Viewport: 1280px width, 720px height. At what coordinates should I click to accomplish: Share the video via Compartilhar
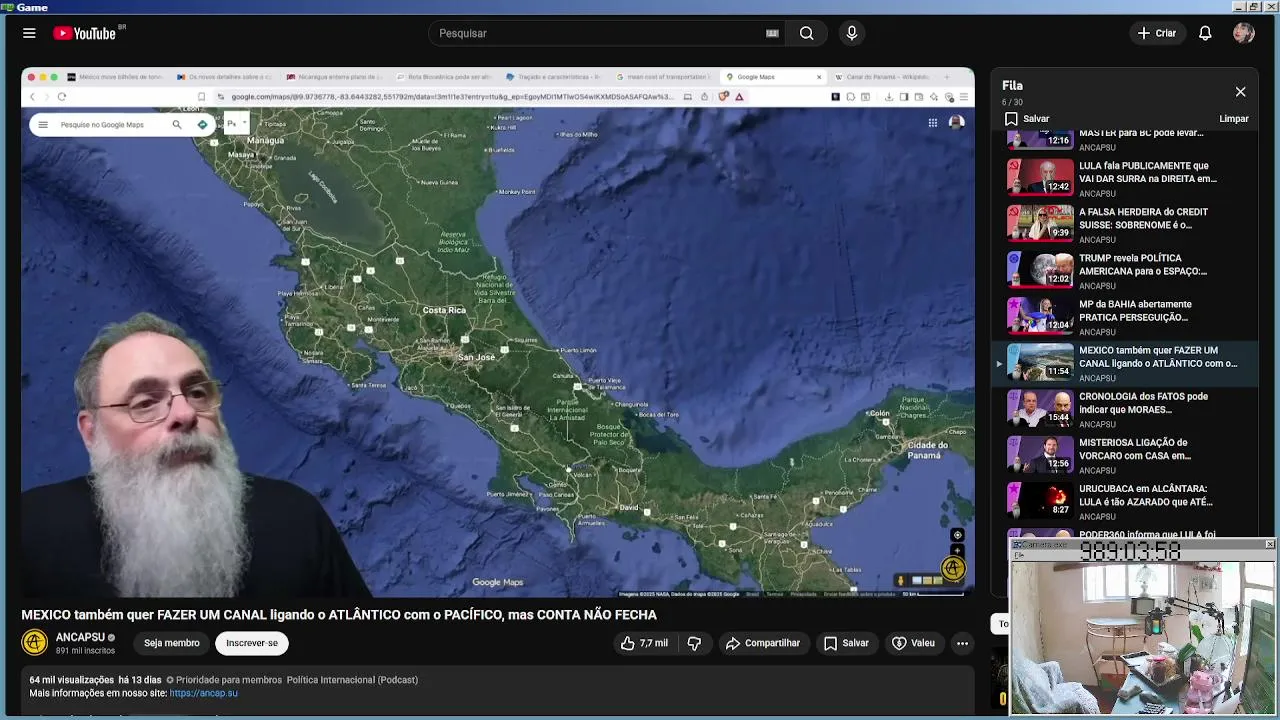(762, 643)
